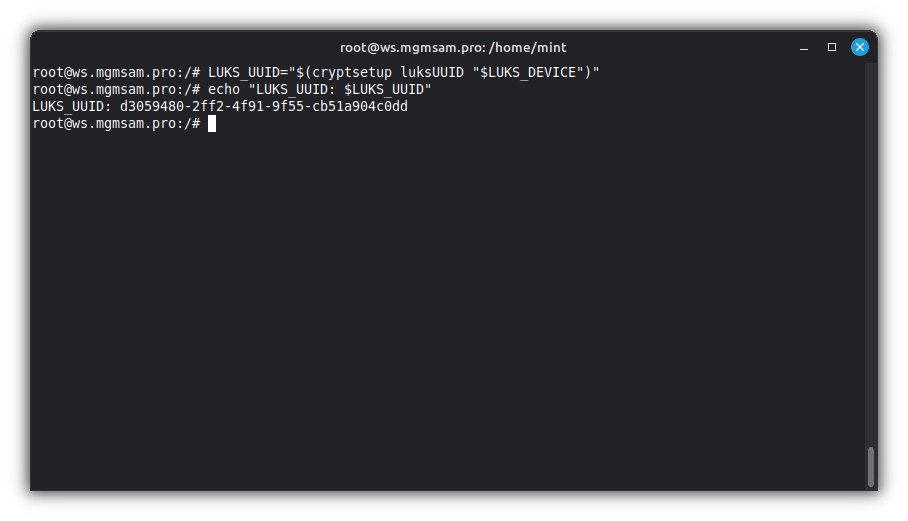This screenshot has width=908, height=521.
Task: Click the /home/mint path in title bar
Action: click(x=529, y=47)
